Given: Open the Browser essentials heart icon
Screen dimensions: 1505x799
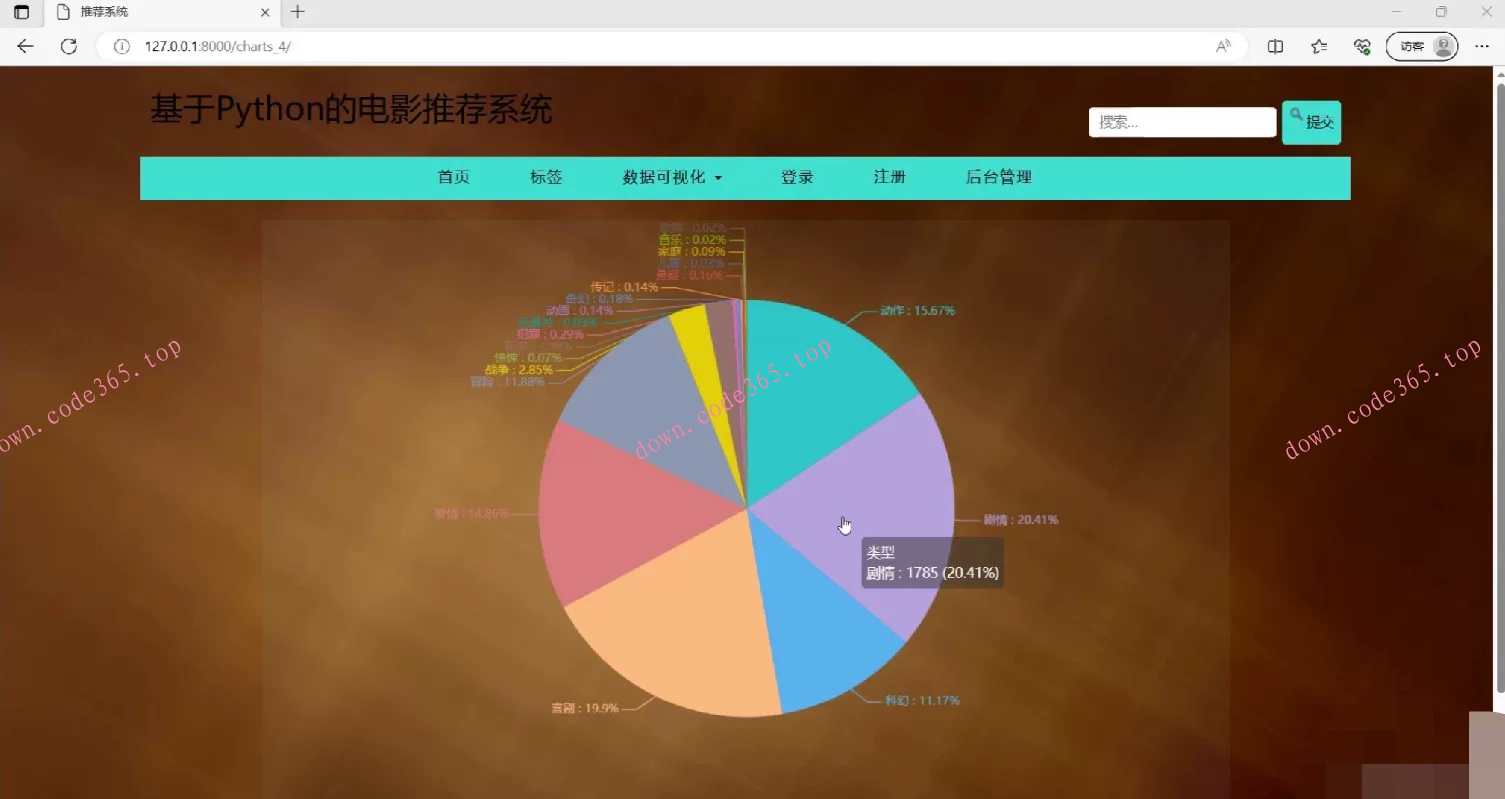Looking at the screenshot, I should coord(1361,46).
